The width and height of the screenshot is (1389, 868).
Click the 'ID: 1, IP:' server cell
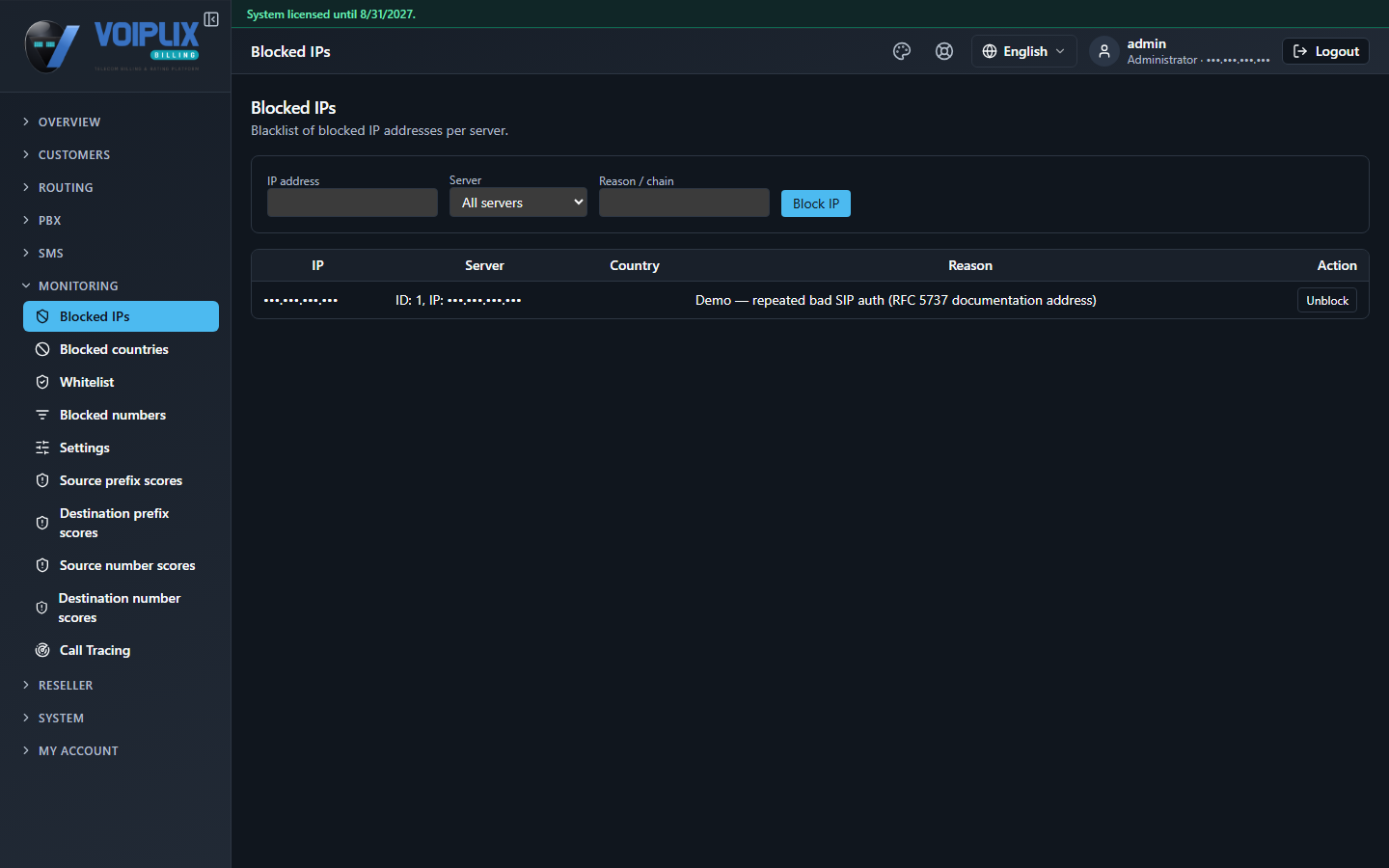coord(458,300)
